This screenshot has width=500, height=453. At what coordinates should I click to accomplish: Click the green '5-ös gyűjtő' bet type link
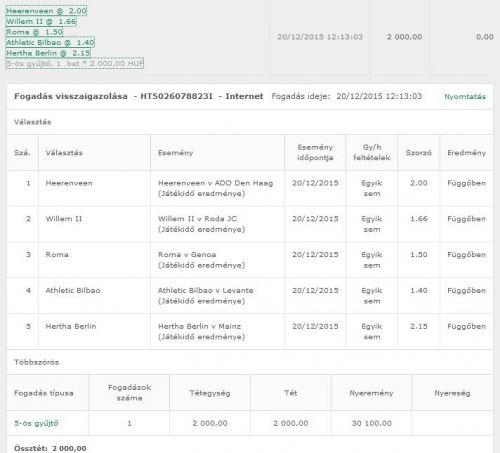point(36,423)
